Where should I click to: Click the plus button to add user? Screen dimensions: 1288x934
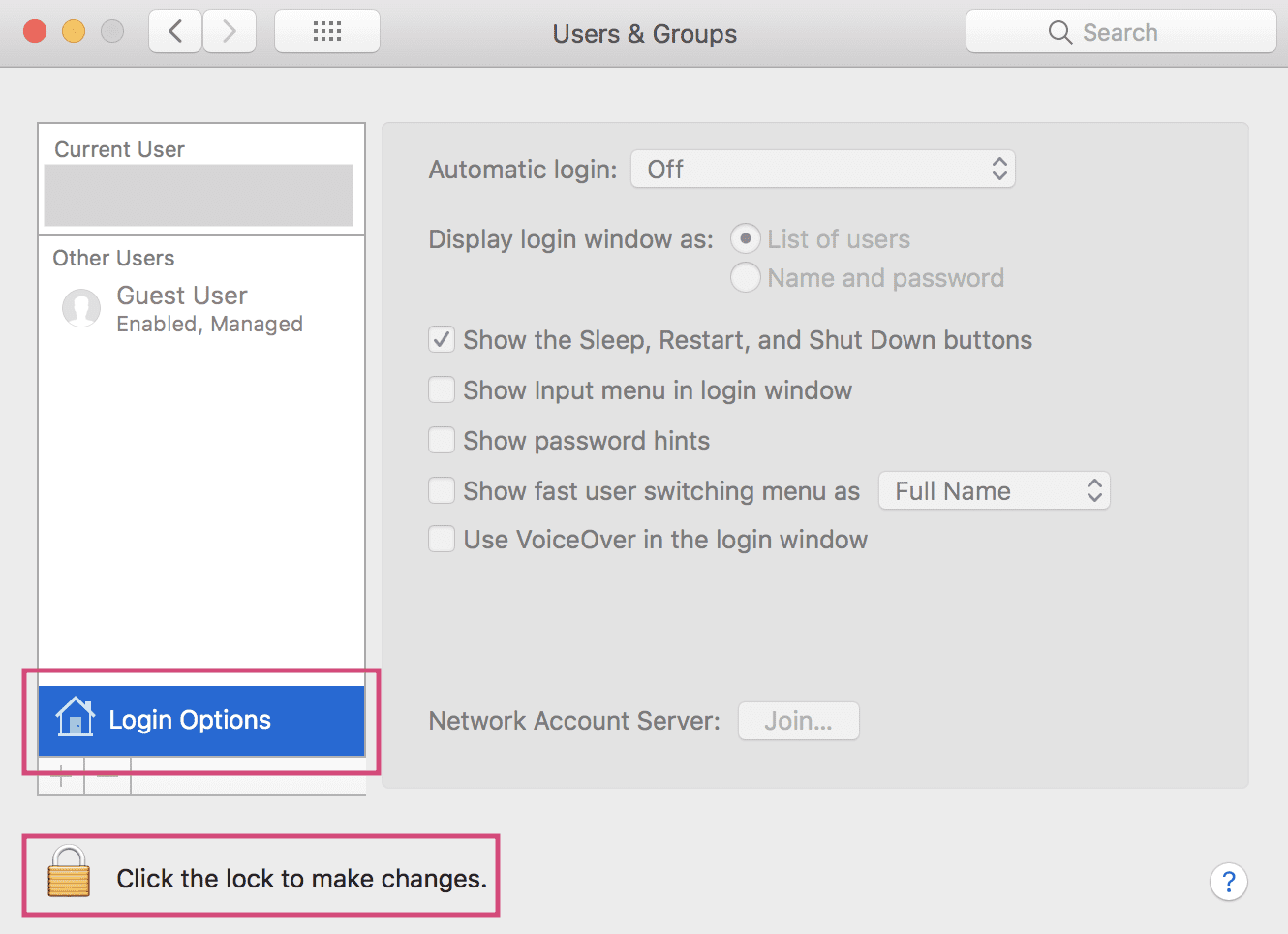pyautogui.click(x=61, y=777)
